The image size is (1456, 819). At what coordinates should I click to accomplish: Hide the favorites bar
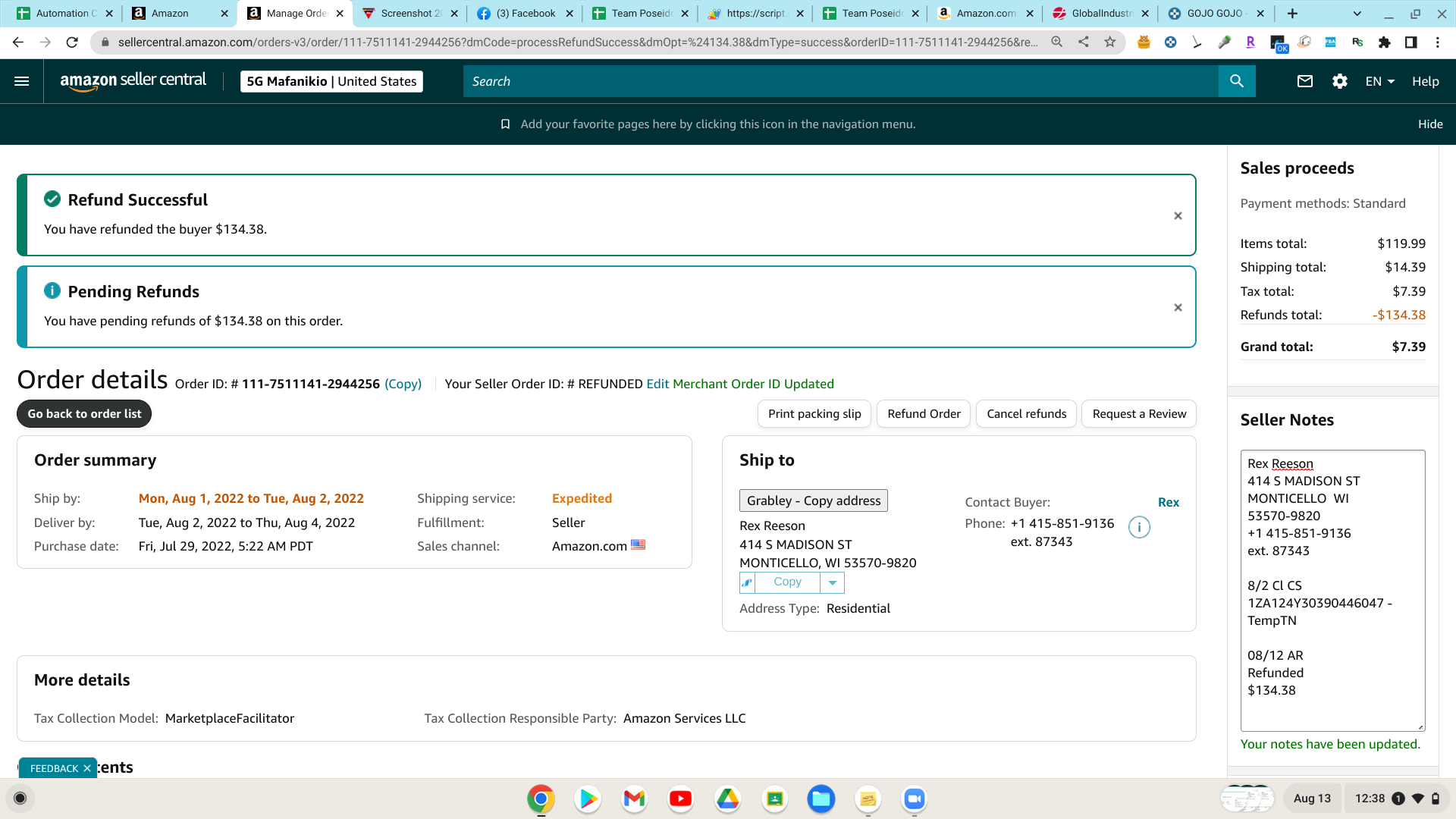[1430, 124]
